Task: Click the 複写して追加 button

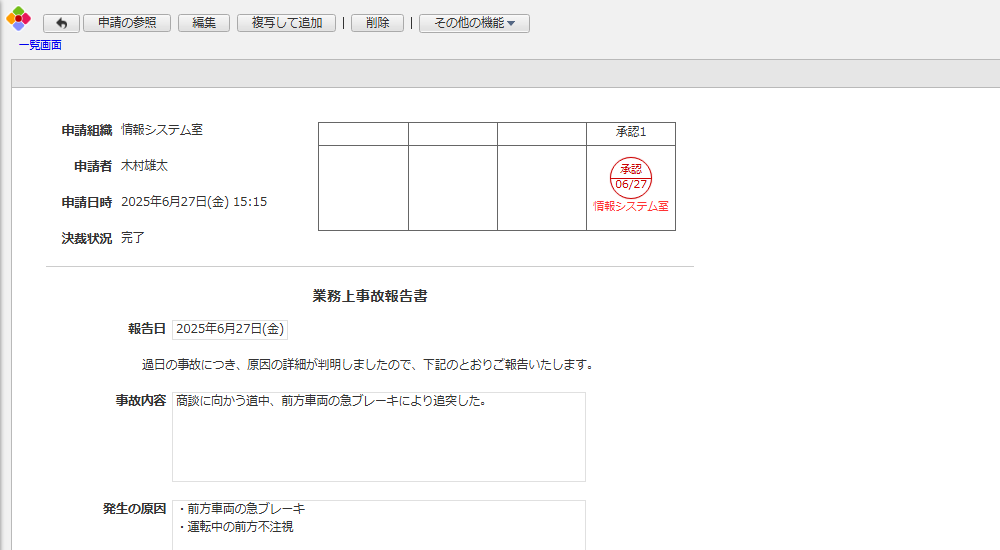Action: click(x=286, y=23)
